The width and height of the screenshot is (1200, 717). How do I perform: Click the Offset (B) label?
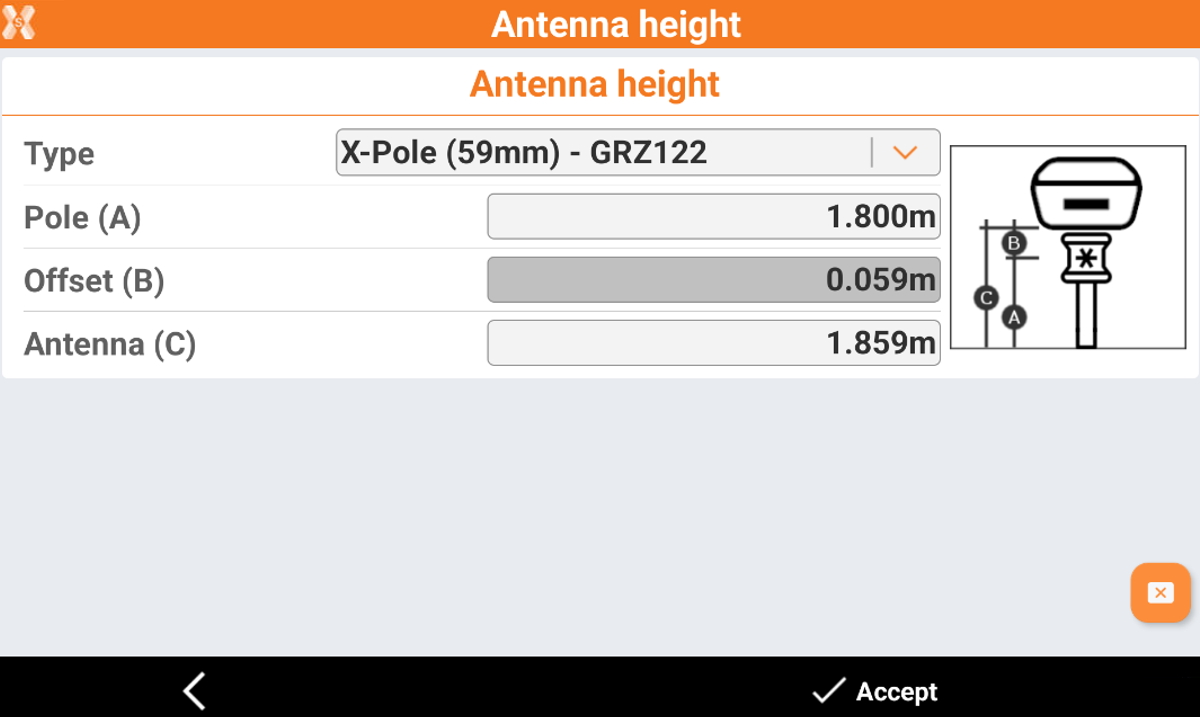coord(94,281)
